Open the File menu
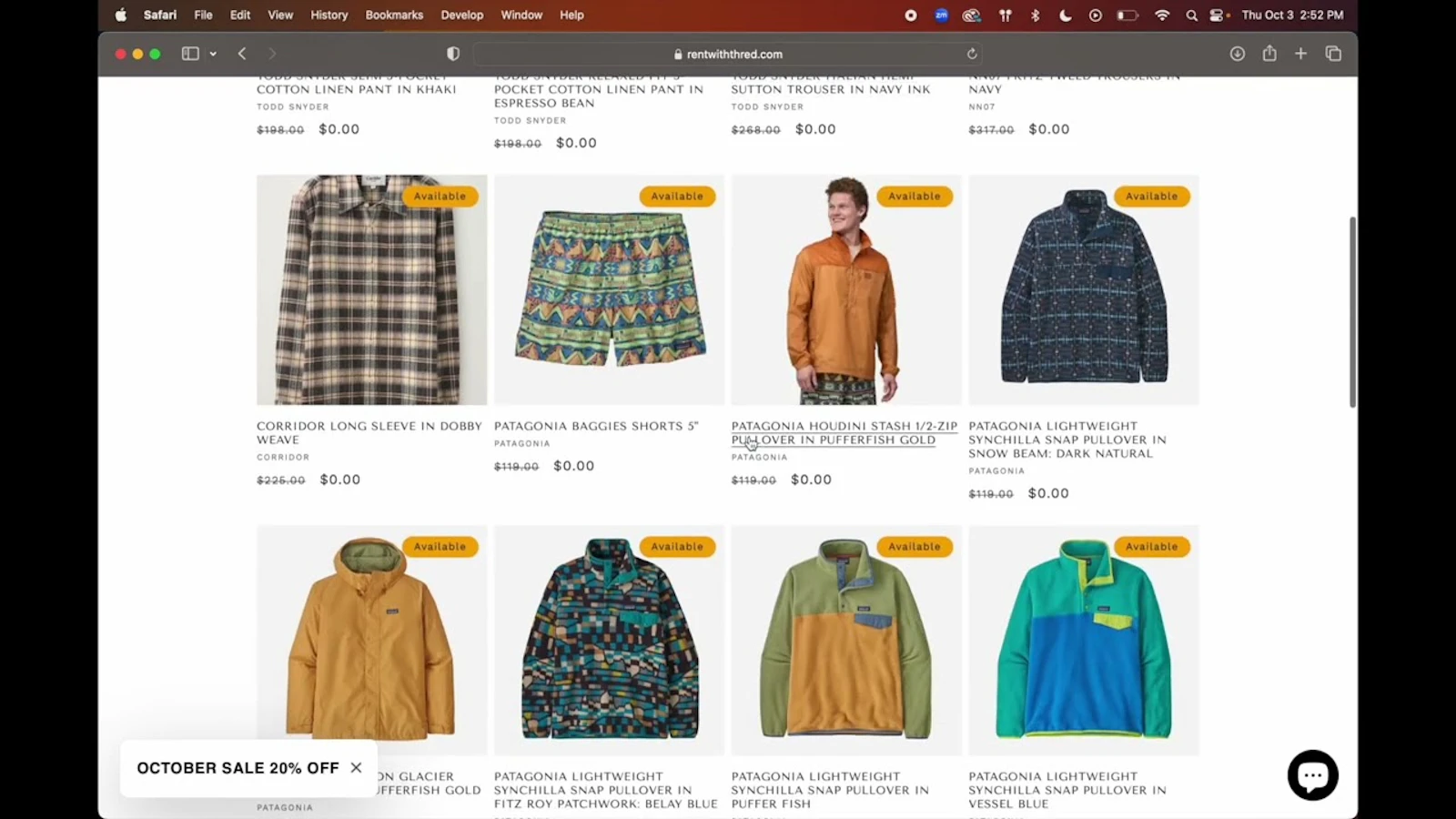 click(203, 15)
